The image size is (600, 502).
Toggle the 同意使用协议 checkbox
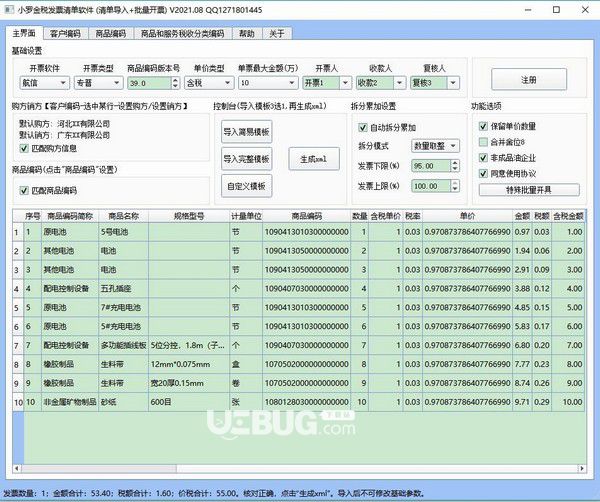click(x=483, y=174)
